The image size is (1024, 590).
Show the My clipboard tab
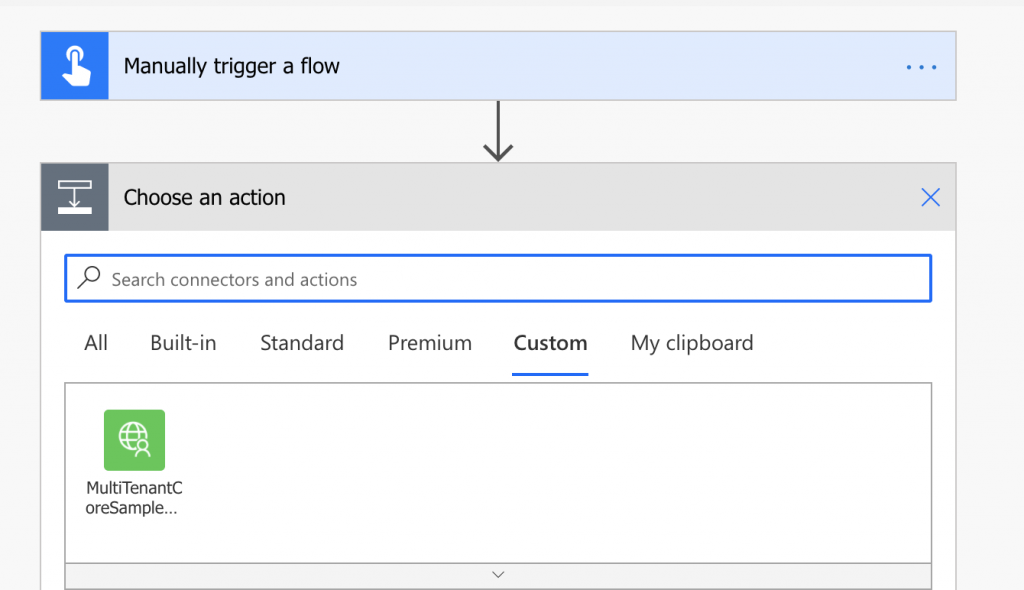coord(692,343)
